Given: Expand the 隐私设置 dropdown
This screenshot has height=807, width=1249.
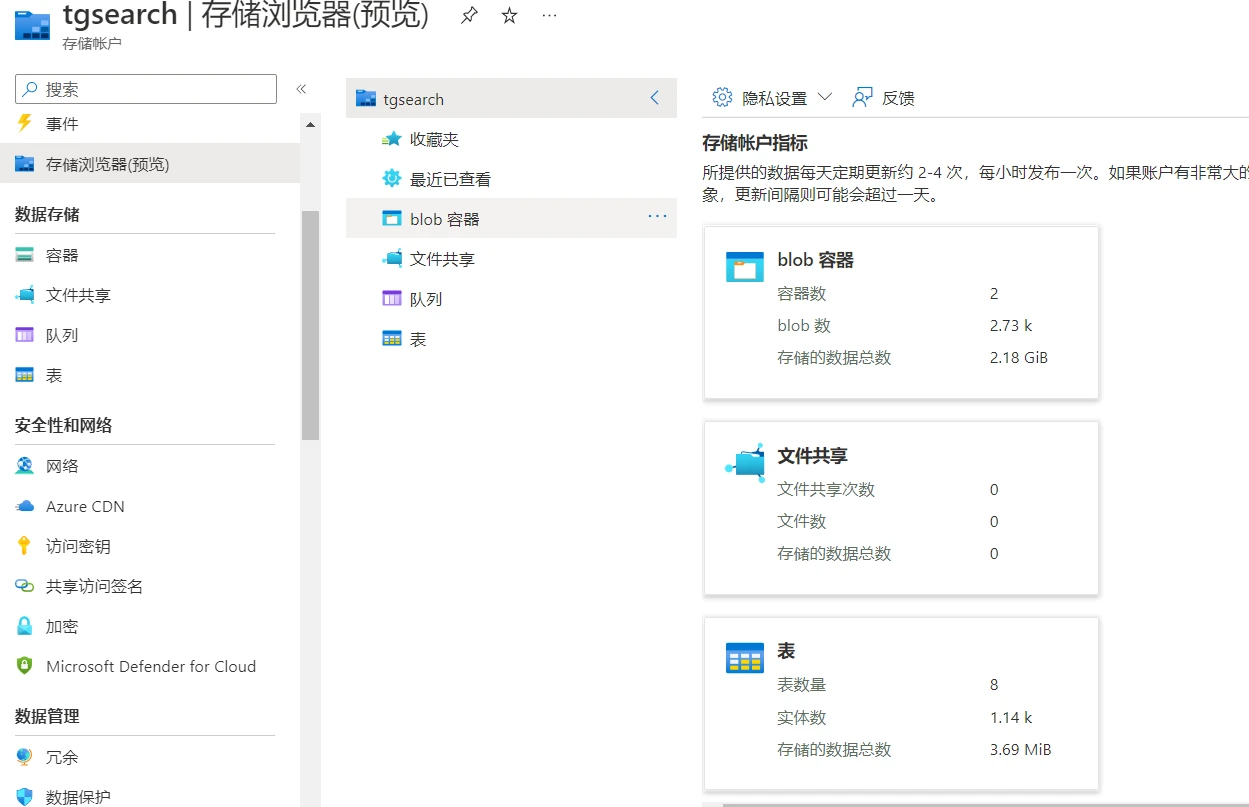Looking at the screenshot, I should tap(772, 98).
